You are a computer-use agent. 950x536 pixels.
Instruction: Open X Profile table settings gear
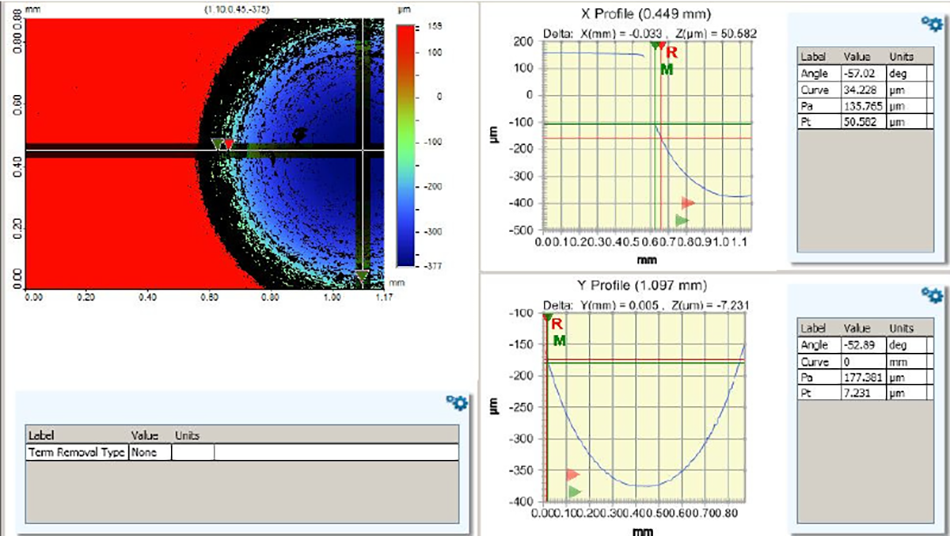click(931, 25)
